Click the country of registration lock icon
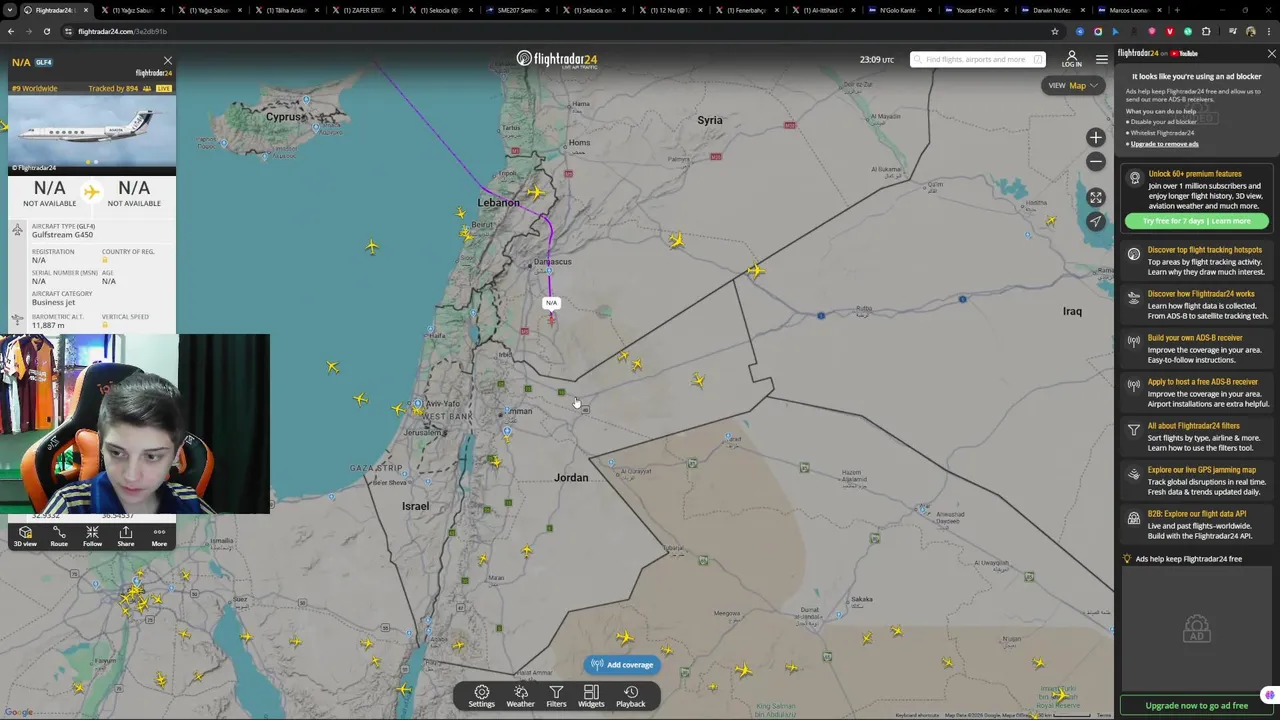1280x720 pixels. coord(105,260)
